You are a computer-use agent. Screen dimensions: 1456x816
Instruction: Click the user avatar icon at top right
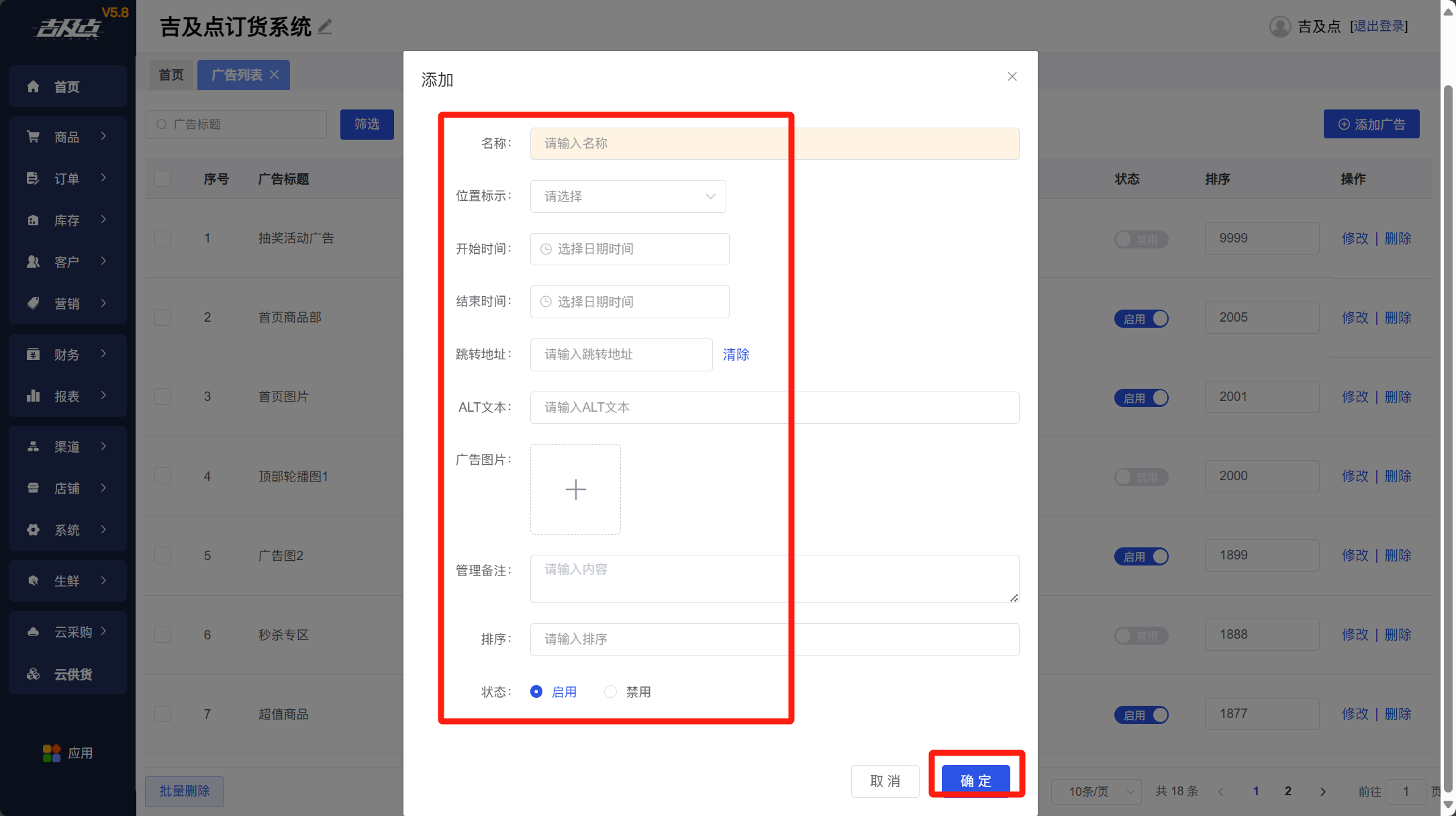coord(1279,26)
